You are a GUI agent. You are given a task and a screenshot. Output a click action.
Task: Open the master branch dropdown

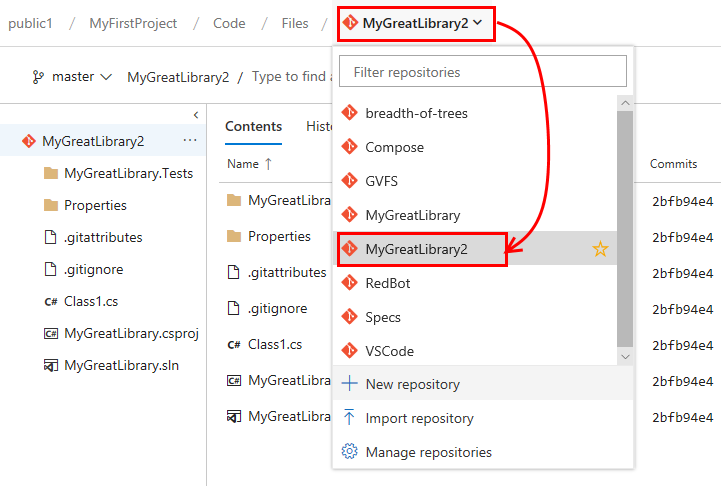pyautogui.click(x=72, y=77)
